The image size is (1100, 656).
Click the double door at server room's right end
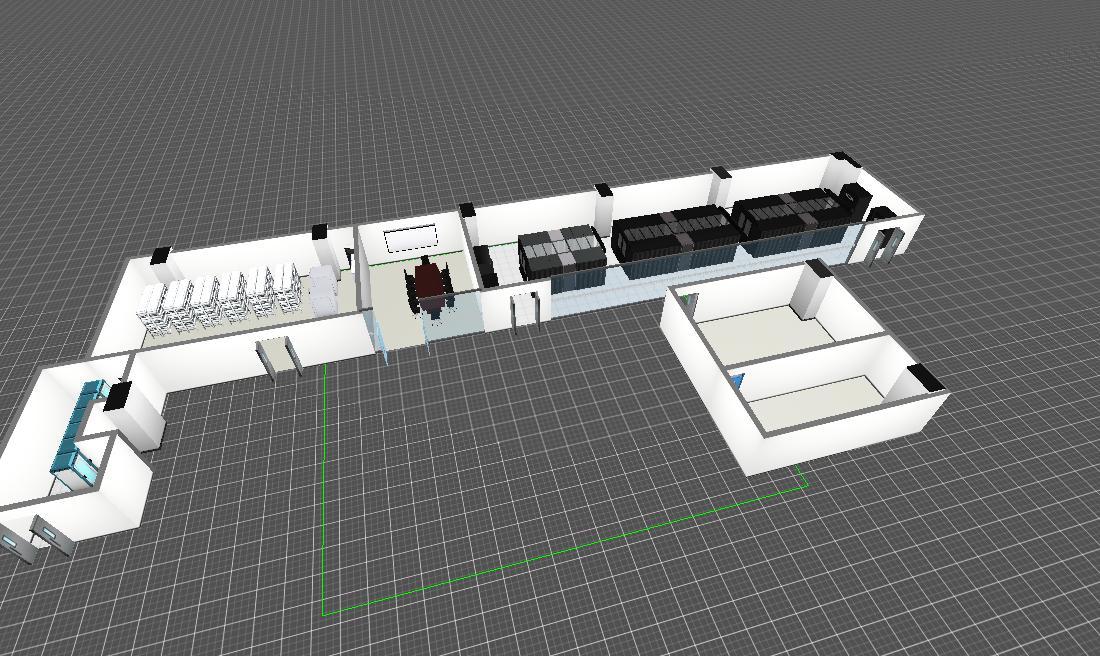pyautogui.click(x=886, y=244)
